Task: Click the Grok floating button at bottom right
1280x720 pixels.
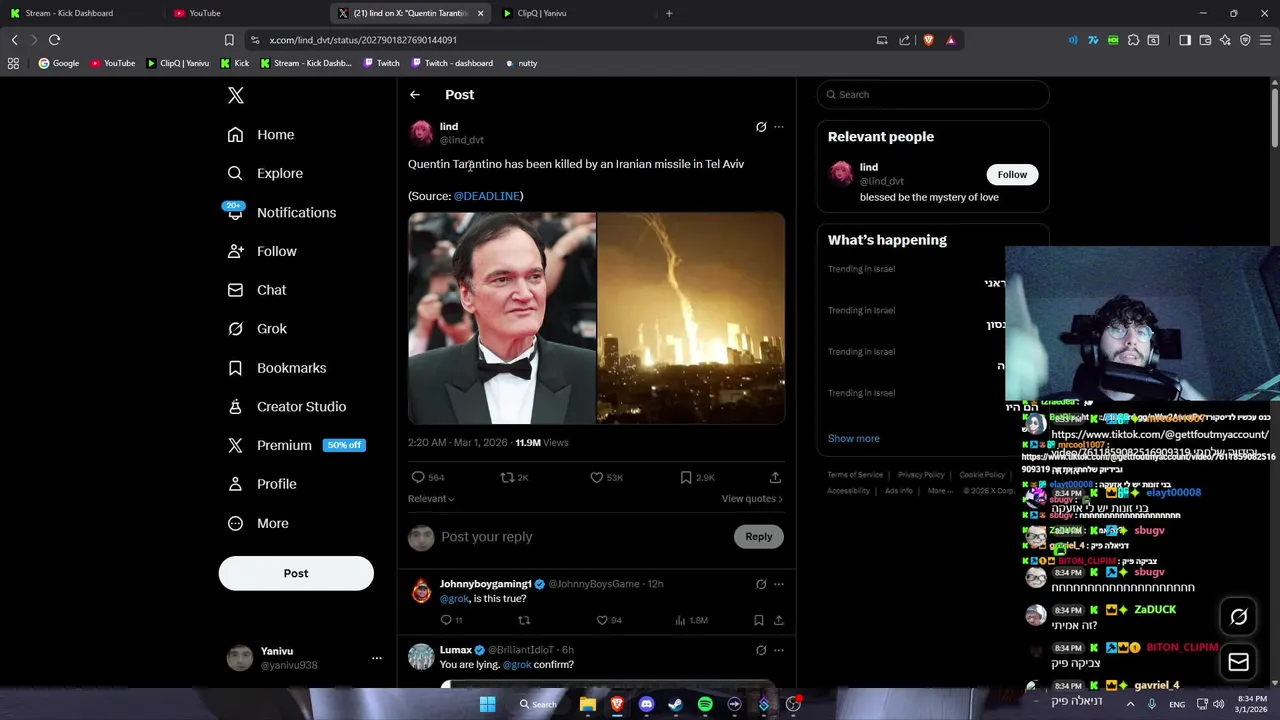Action: 1238,618
